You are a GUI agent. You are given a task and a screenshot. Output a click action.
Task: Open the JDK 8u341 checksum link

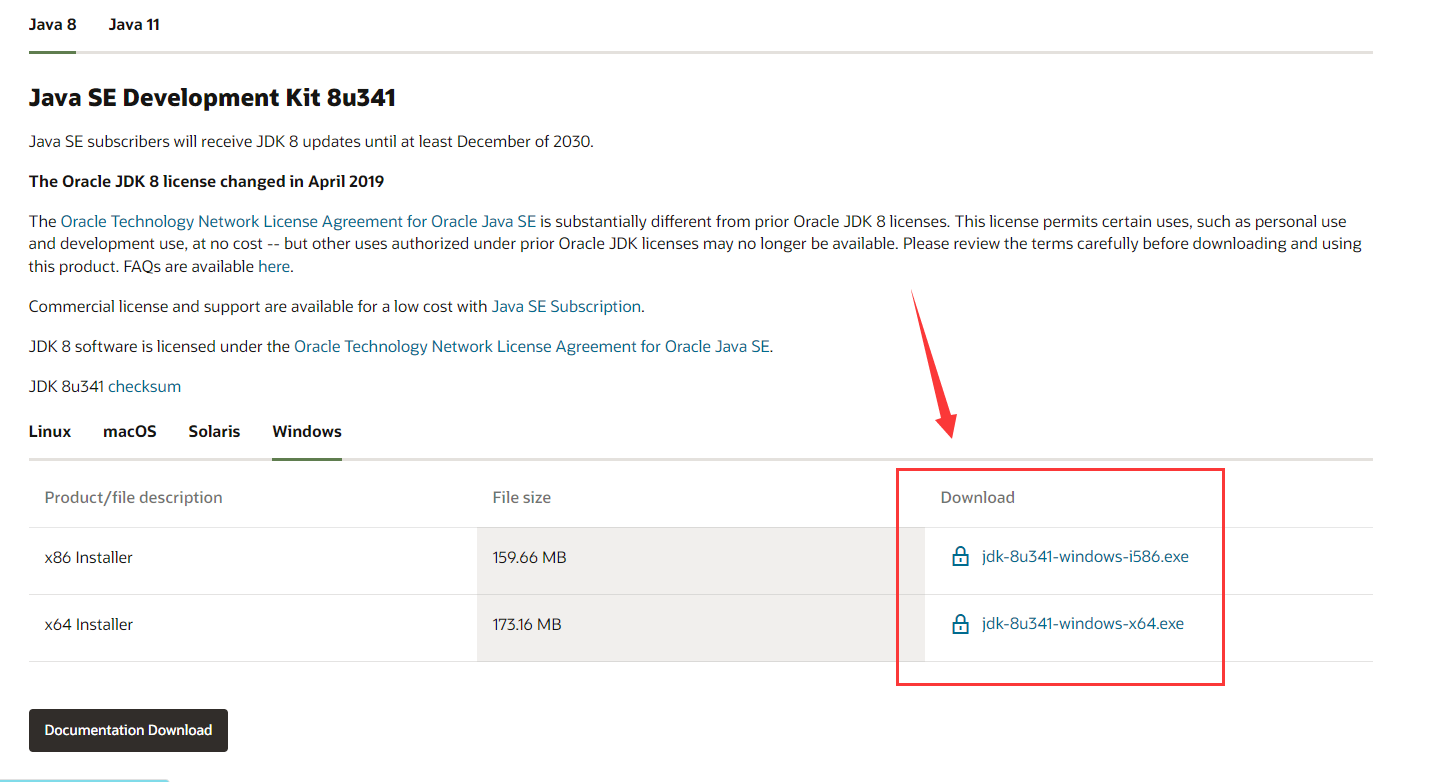(x=144, y=386)
